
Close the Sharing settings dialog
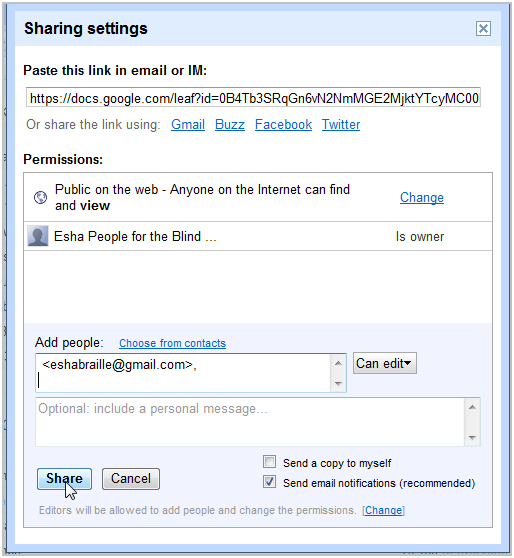(x=483, y=28)
